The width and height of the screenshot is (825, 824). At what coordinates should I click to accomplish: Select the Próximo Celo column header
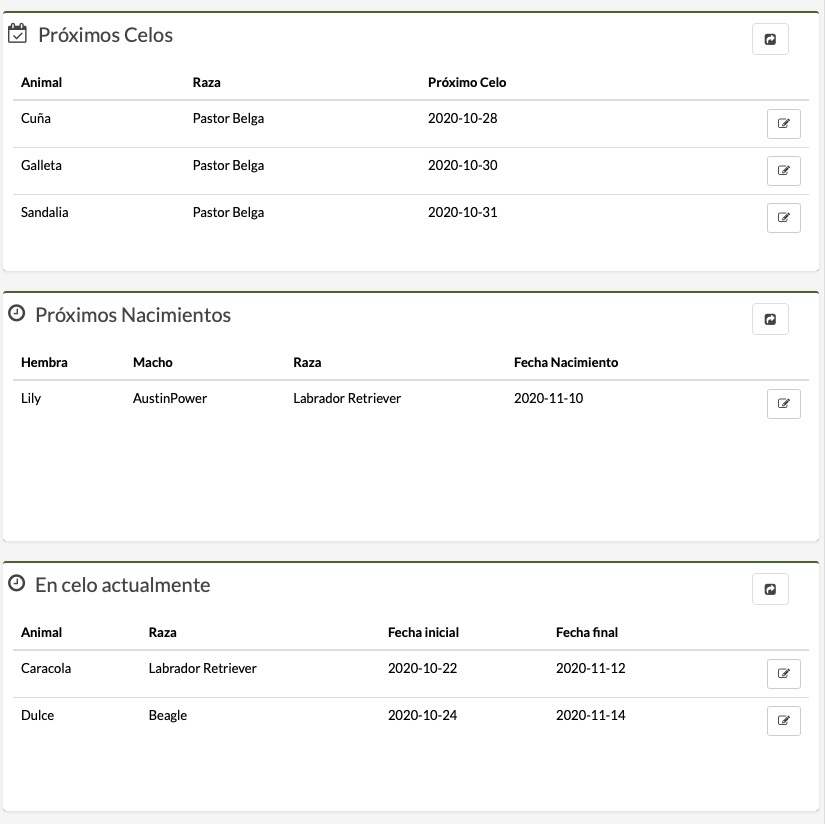[x=467, y=82]
